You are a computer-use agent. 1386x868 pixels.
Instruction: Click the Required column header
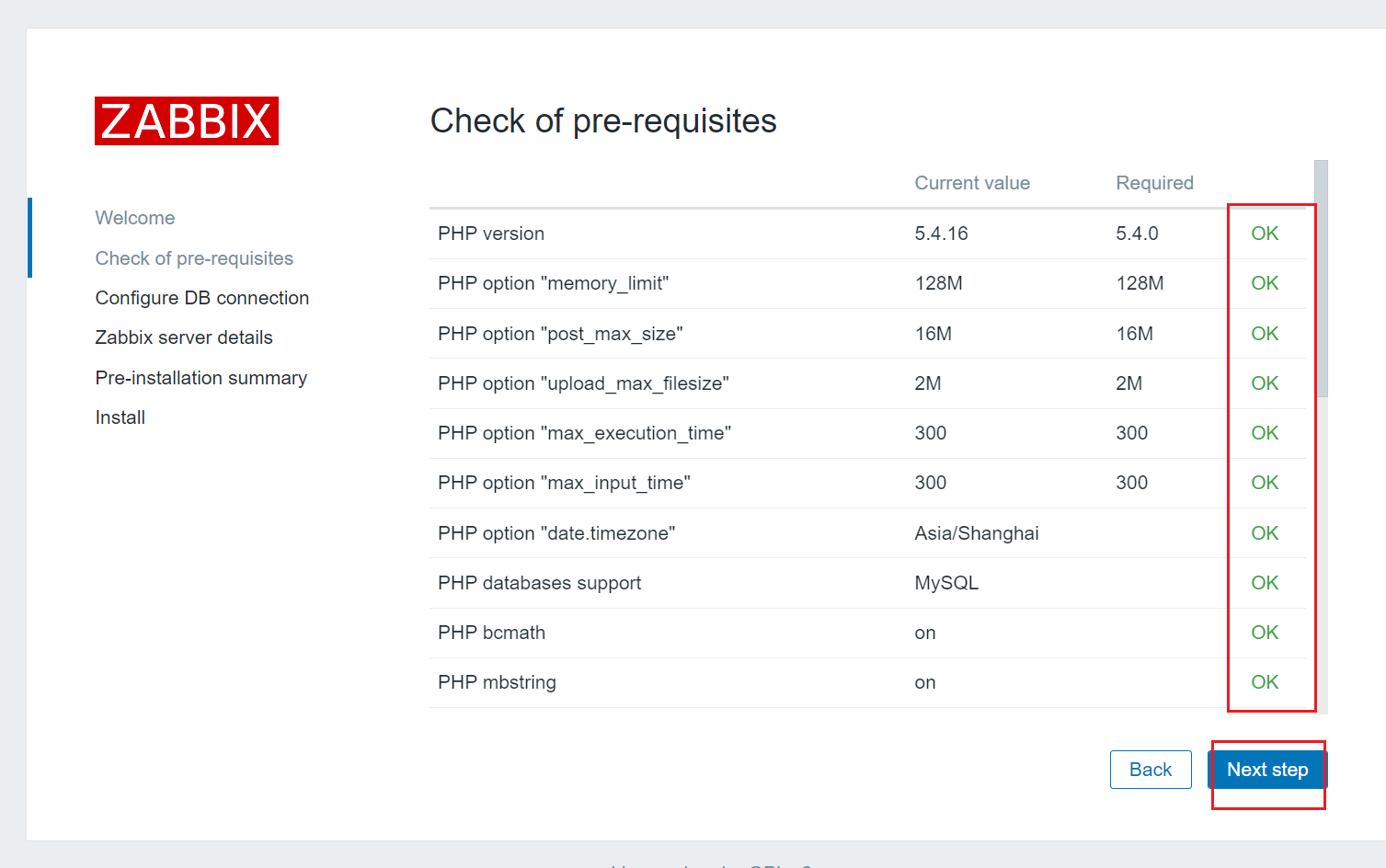pos(1154,183)
